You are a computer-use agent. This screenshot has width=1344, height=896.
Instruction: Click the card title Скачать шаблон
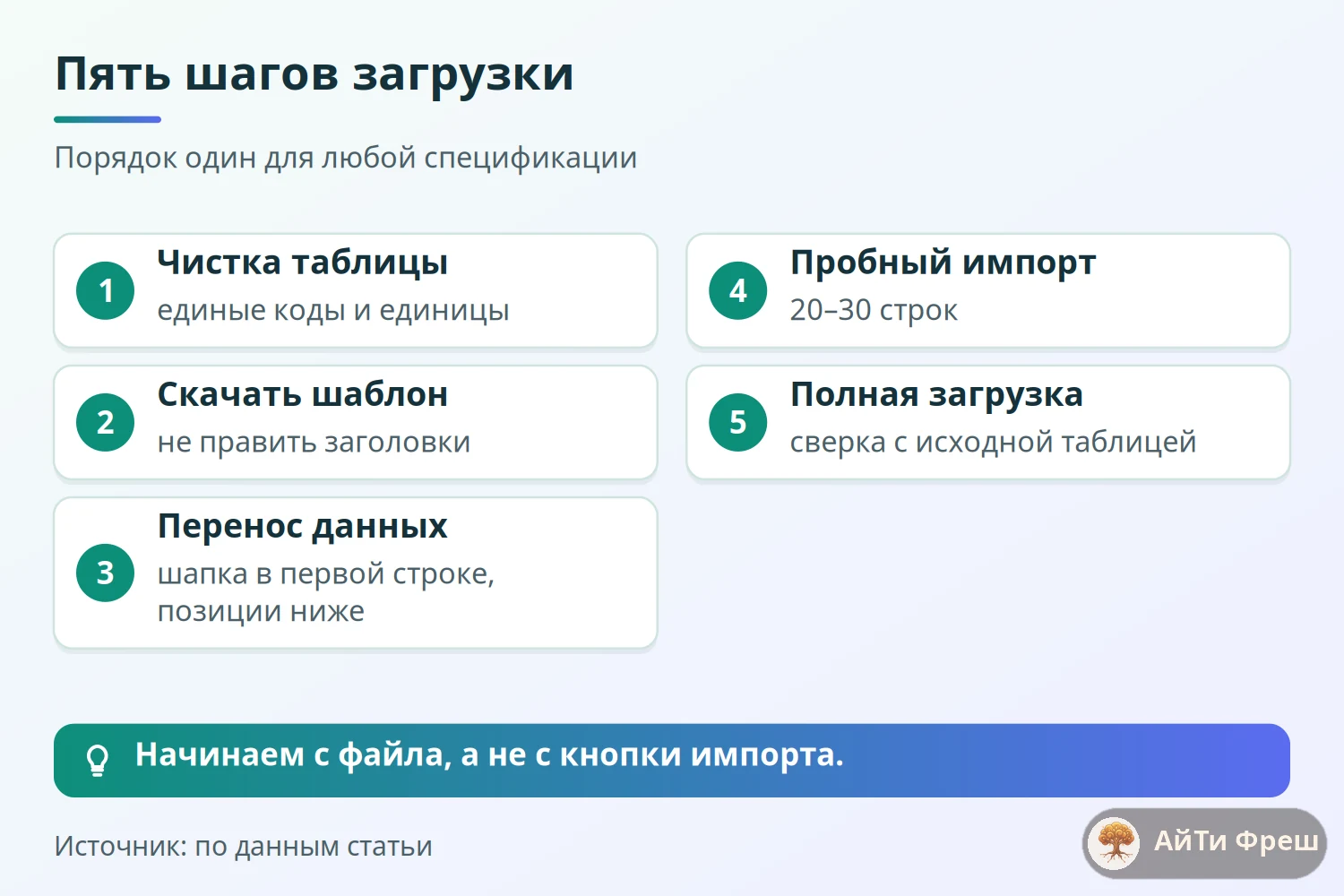pyautogui.click(x=303, y=394)
